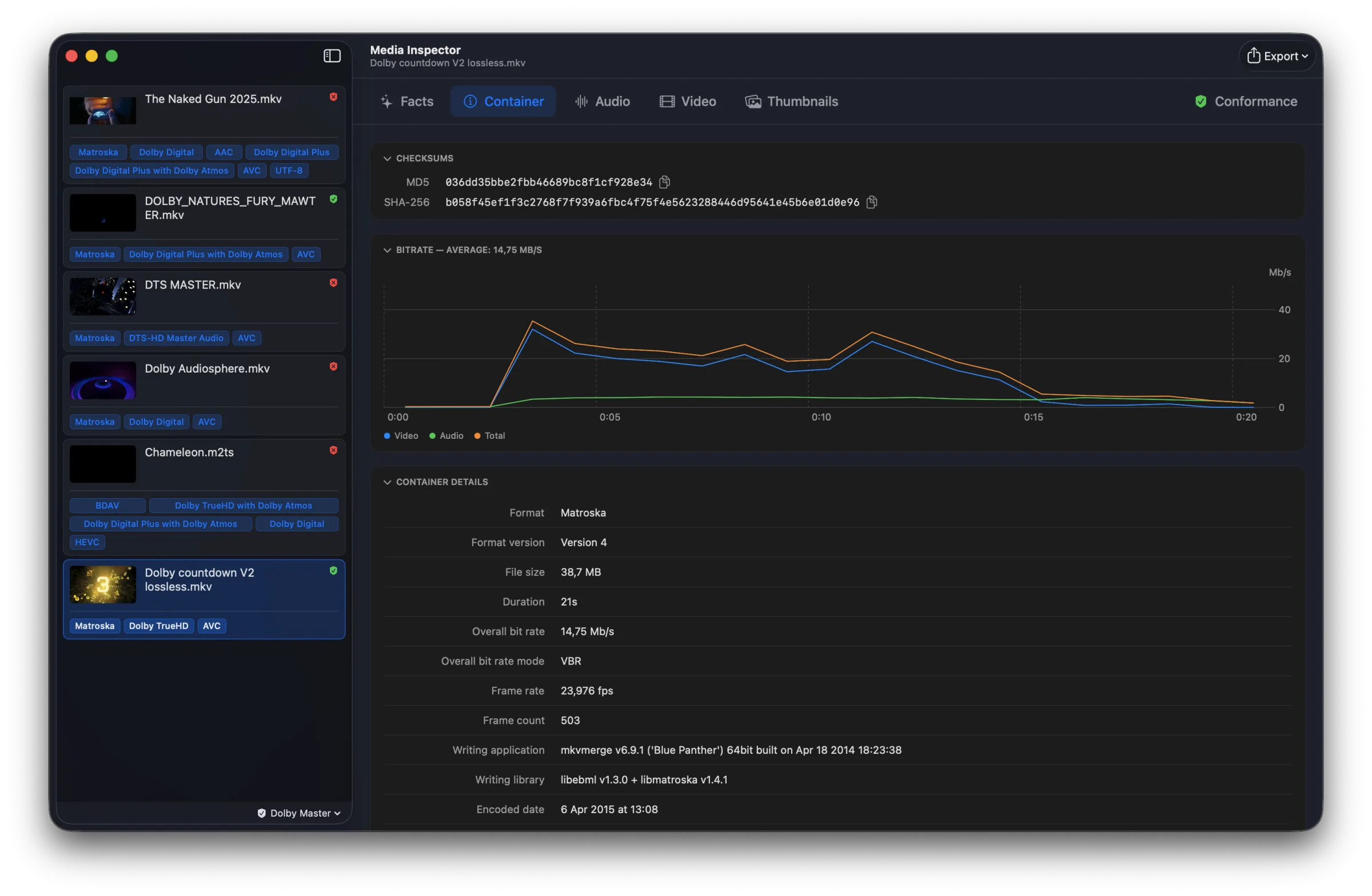The width and height of the screenshot is (1372, 896).
Task: Click the Format version value Version 4
Action: click(584, 543)
